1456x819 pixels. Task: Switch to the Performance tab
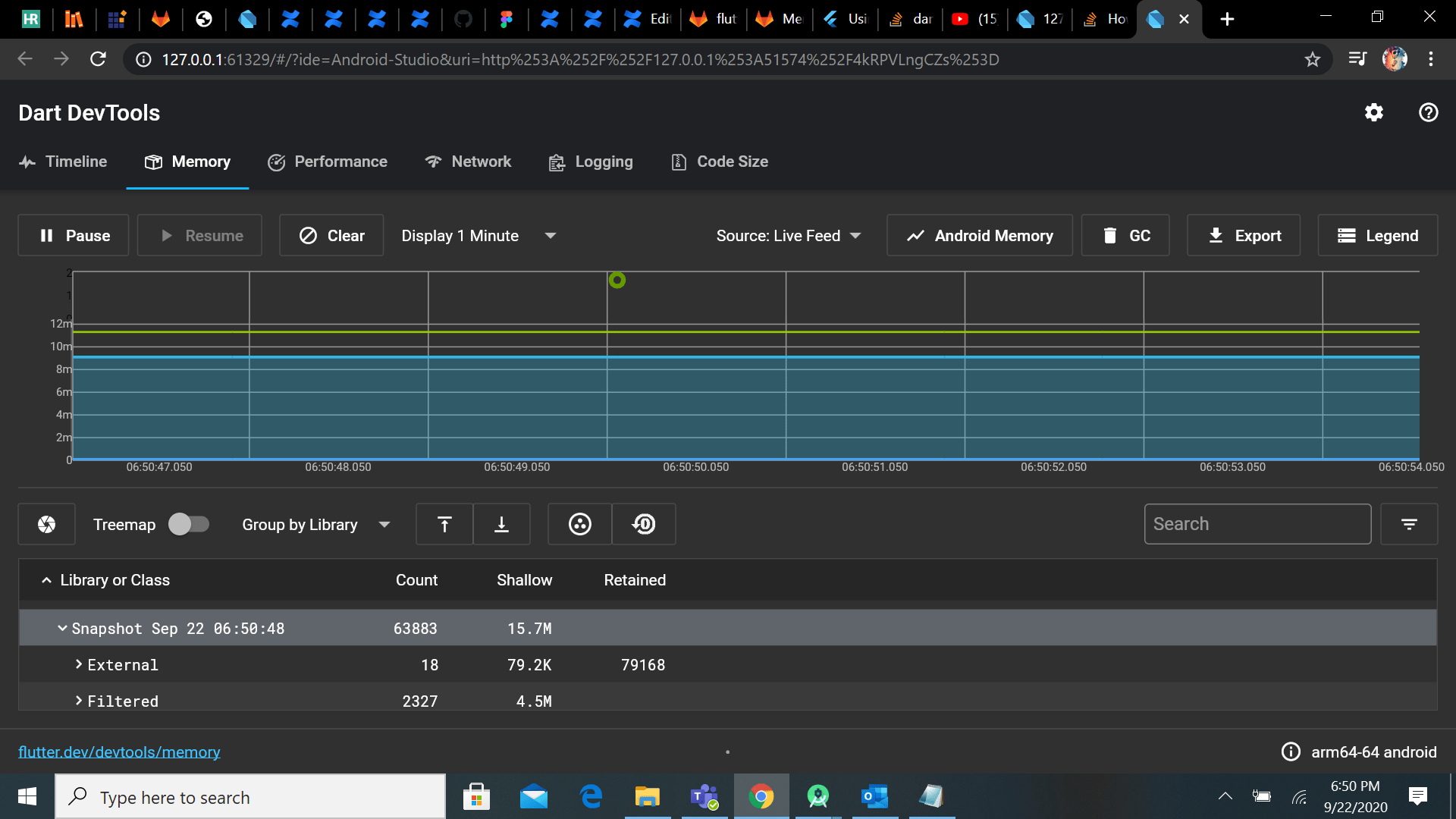(x=327, y=162)
